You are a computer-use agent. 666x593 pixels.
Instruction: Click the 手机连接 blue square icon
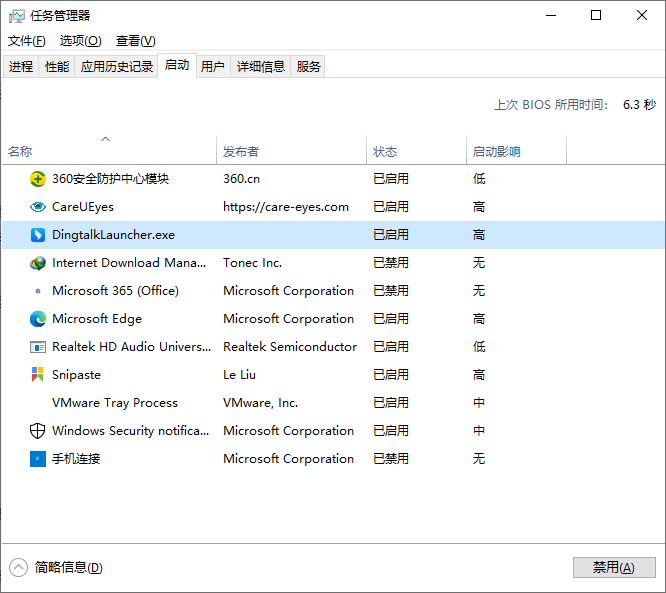(38, 459)
